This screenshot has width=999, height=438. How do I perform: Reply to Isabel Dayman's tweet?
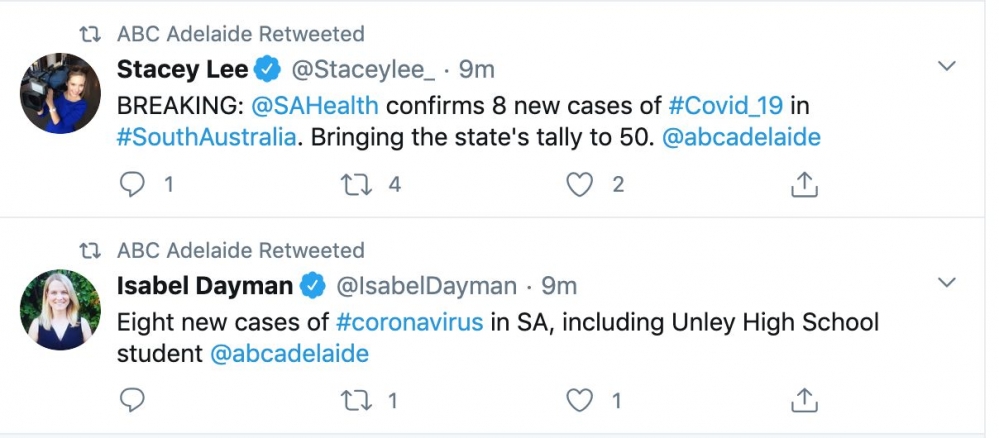click(x=132, y=401)
